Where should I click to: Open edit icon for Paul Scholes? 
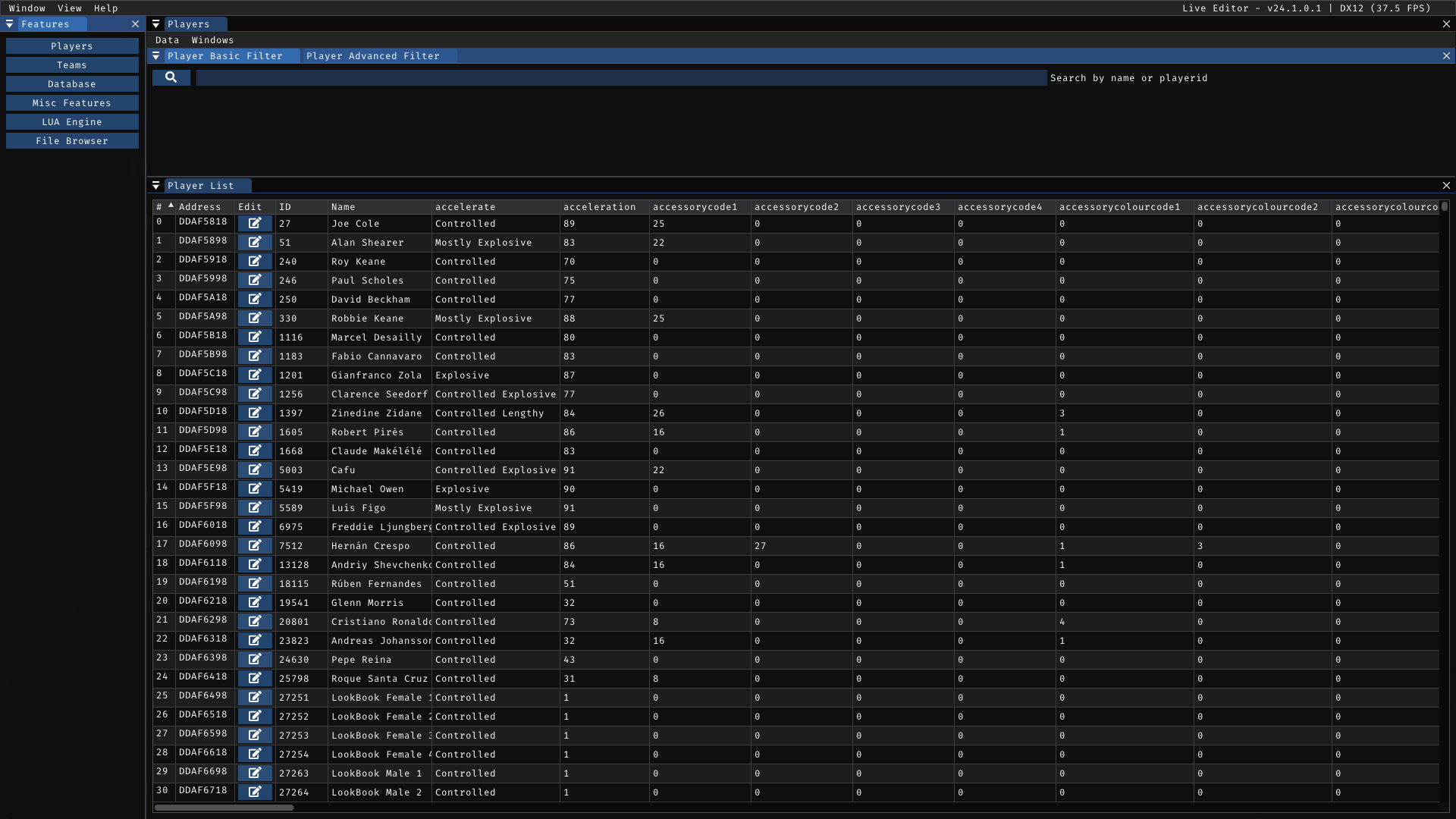pyautogui.click(x=255, y=281)
